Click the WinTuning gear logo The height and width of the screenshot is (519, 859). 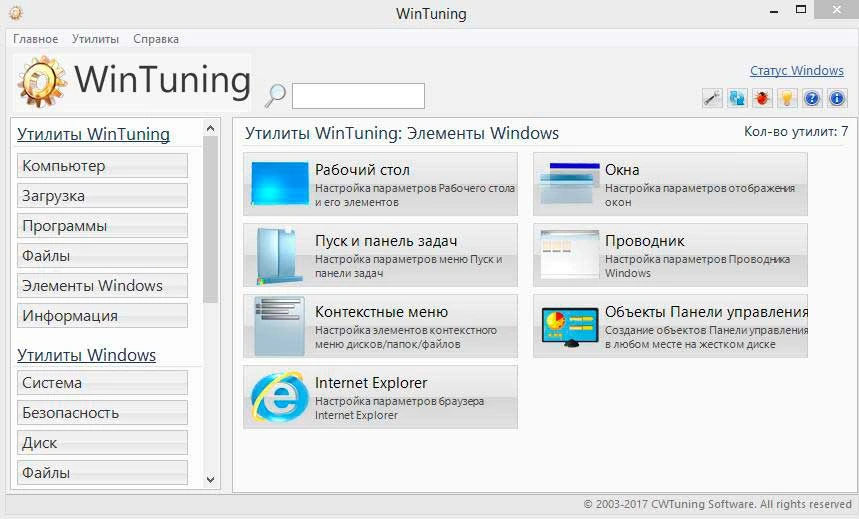tap(42, 82)
